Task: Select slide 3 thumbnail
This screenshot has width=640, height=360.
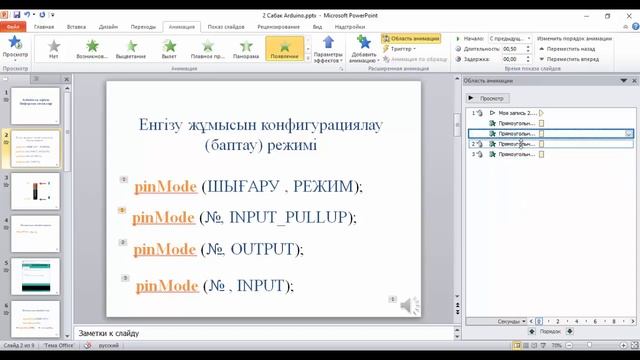Action: point(35,191)
